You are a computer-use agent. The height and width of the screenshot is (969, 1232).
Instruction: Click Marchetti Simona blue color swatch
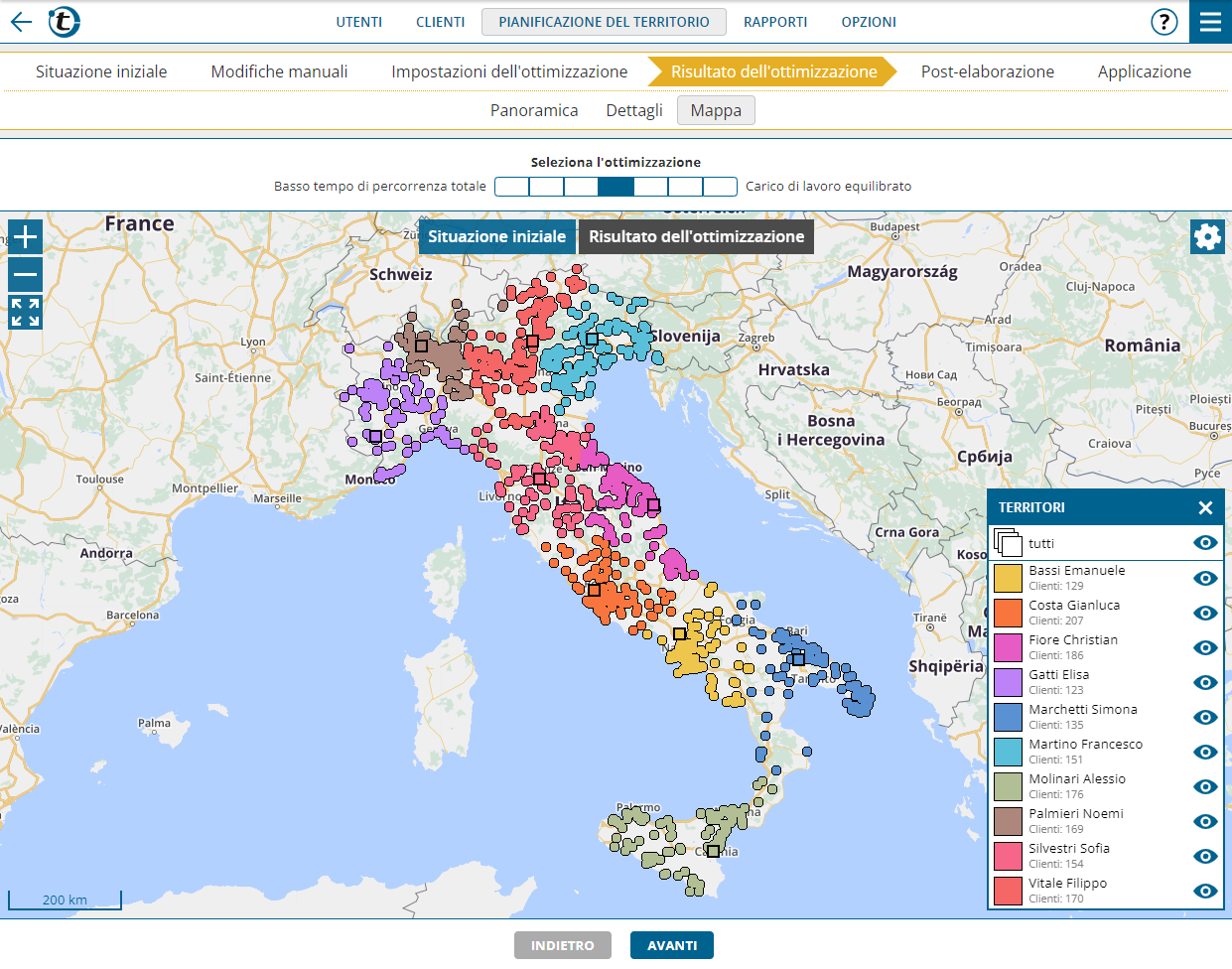click(x=1008, y=717)
